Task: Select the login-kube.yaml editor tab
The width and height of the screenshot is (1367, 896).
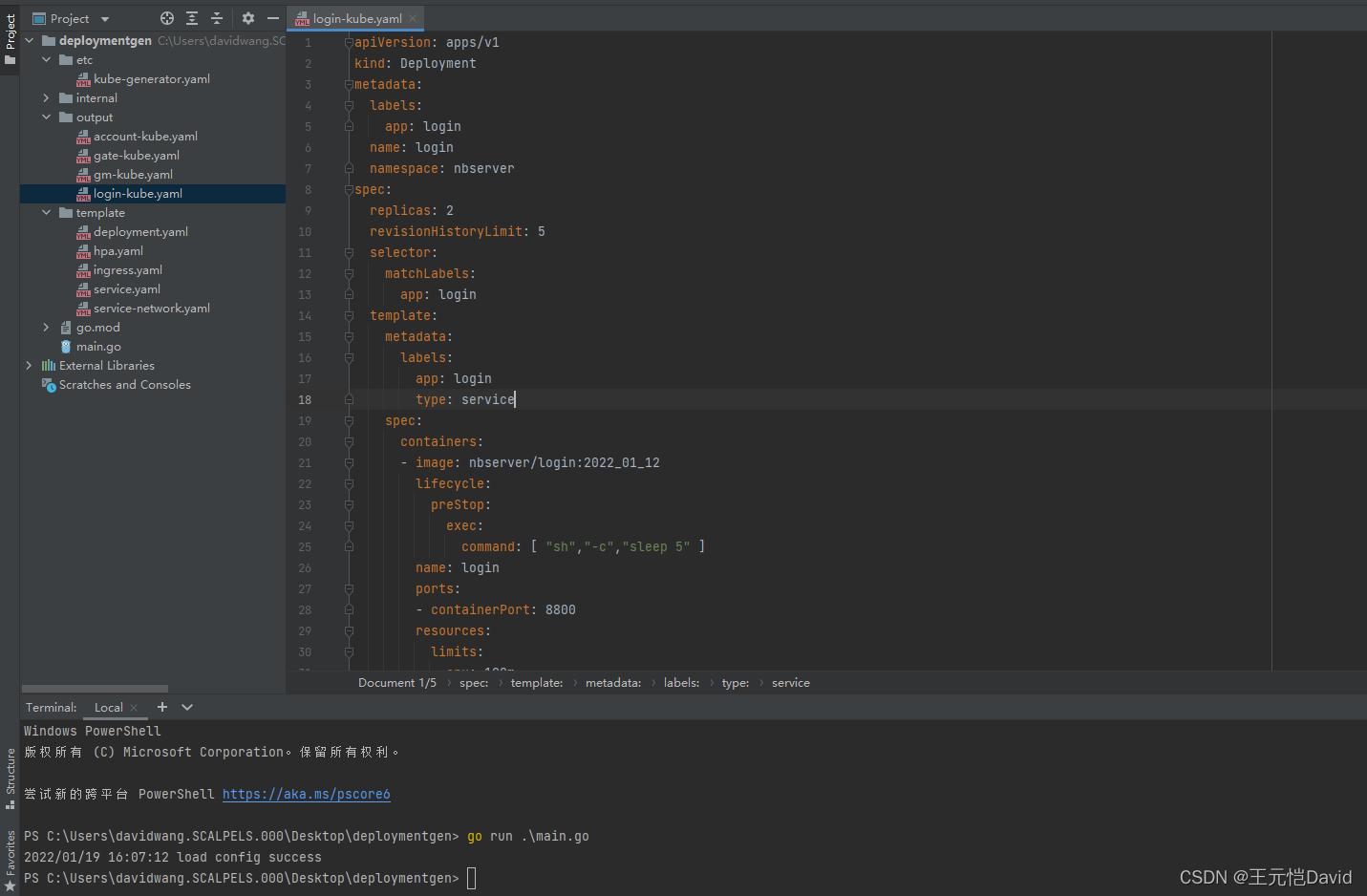Action: [x=357, y=18]
